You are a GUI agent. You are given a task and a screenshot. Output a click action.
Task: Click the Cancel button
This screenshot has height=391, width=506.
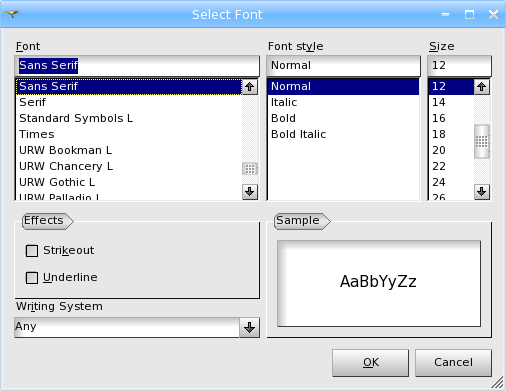click(x=453, y=363)
